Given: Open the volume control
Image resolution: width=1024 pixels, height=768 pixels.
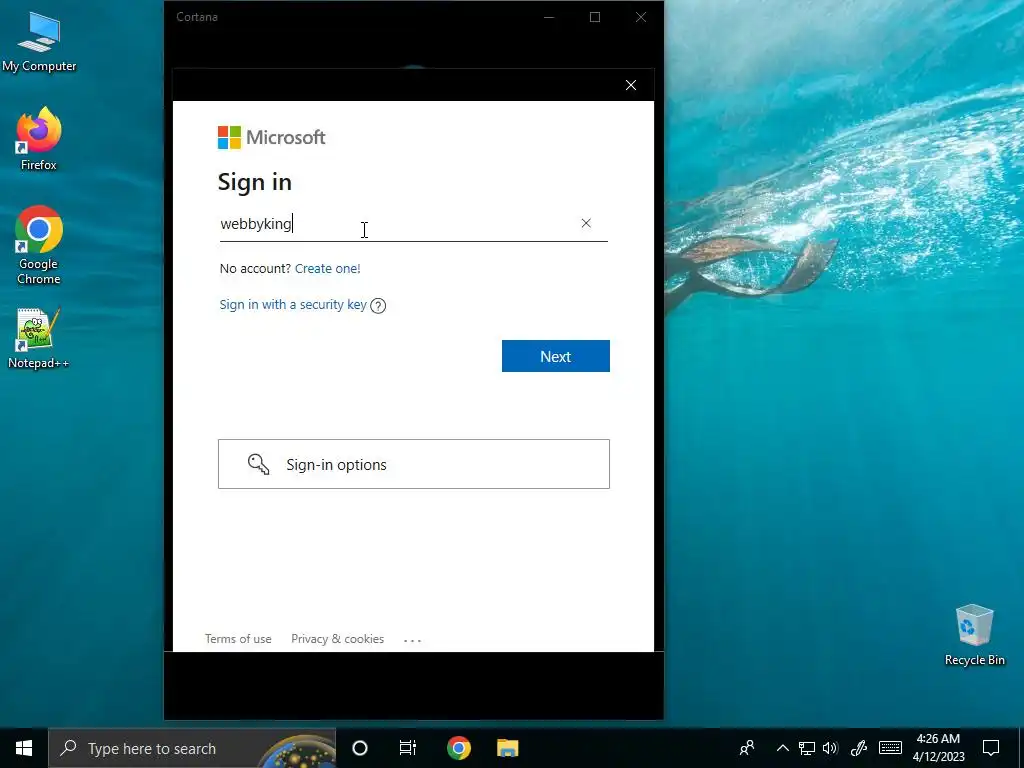Looking at the screenshot, I should 831,748.
